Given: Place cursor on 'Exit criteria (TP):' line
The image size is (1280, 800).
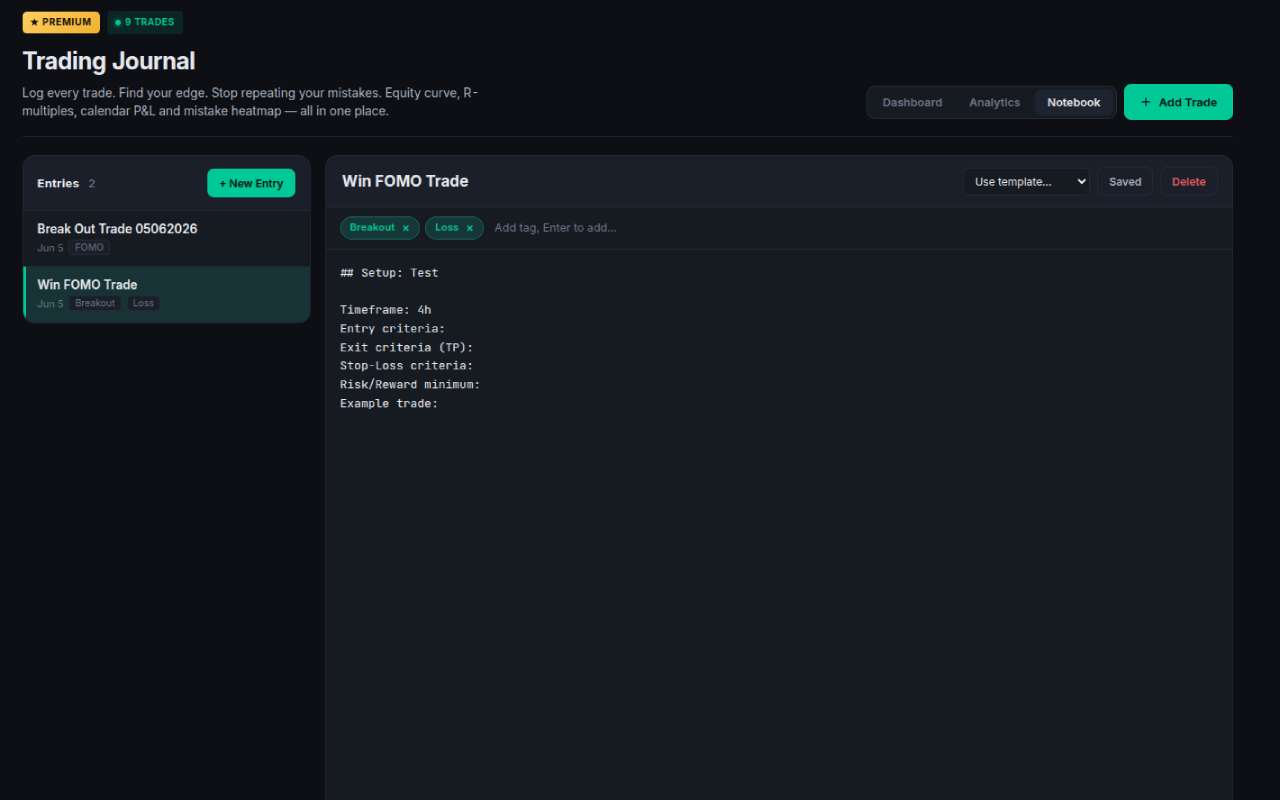Looking at the screenshot, I should pyautogui.click(x=407, y=348).
